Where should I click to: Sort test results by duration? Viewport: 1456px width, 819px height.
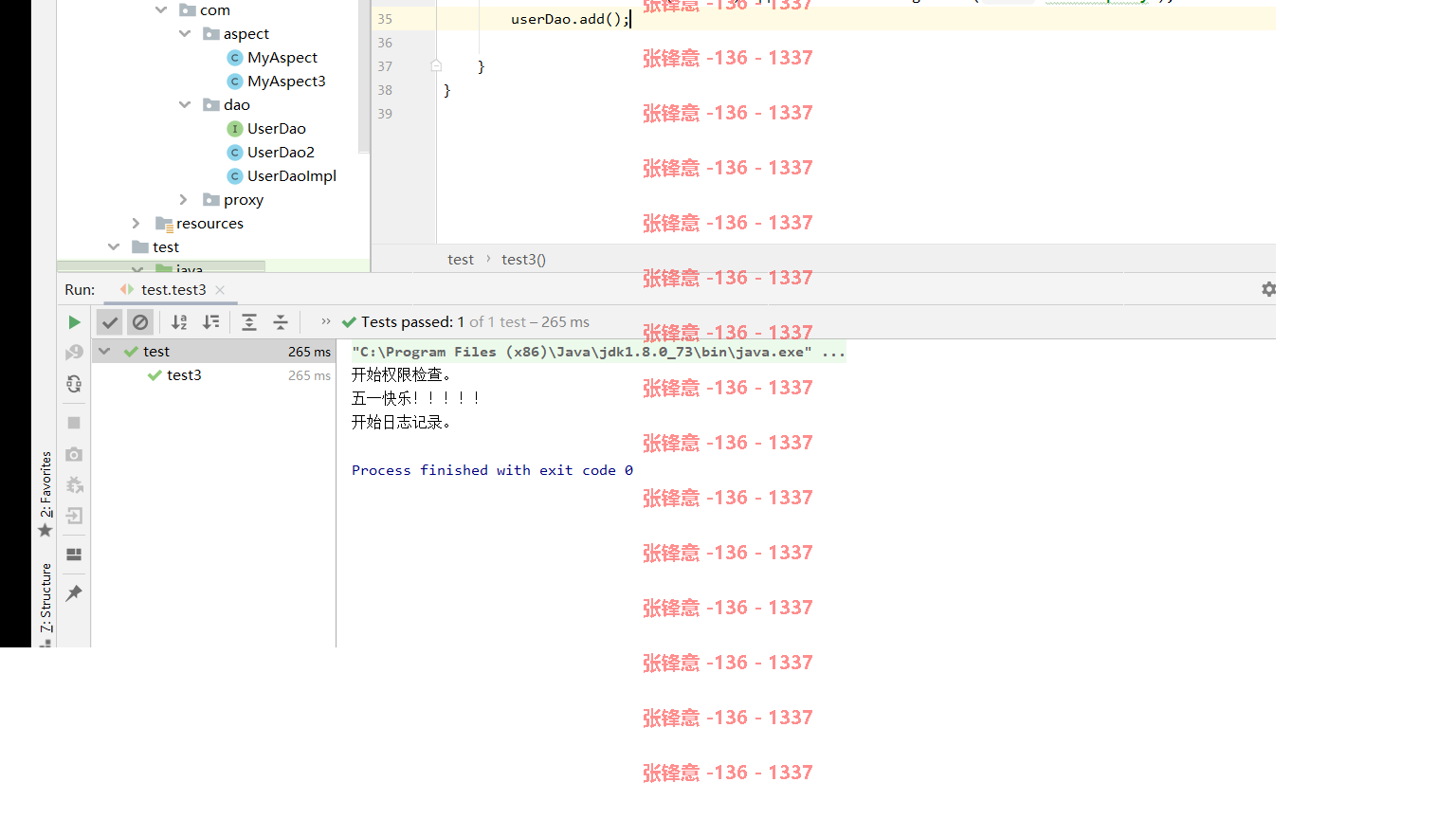[x=211, y=322]
